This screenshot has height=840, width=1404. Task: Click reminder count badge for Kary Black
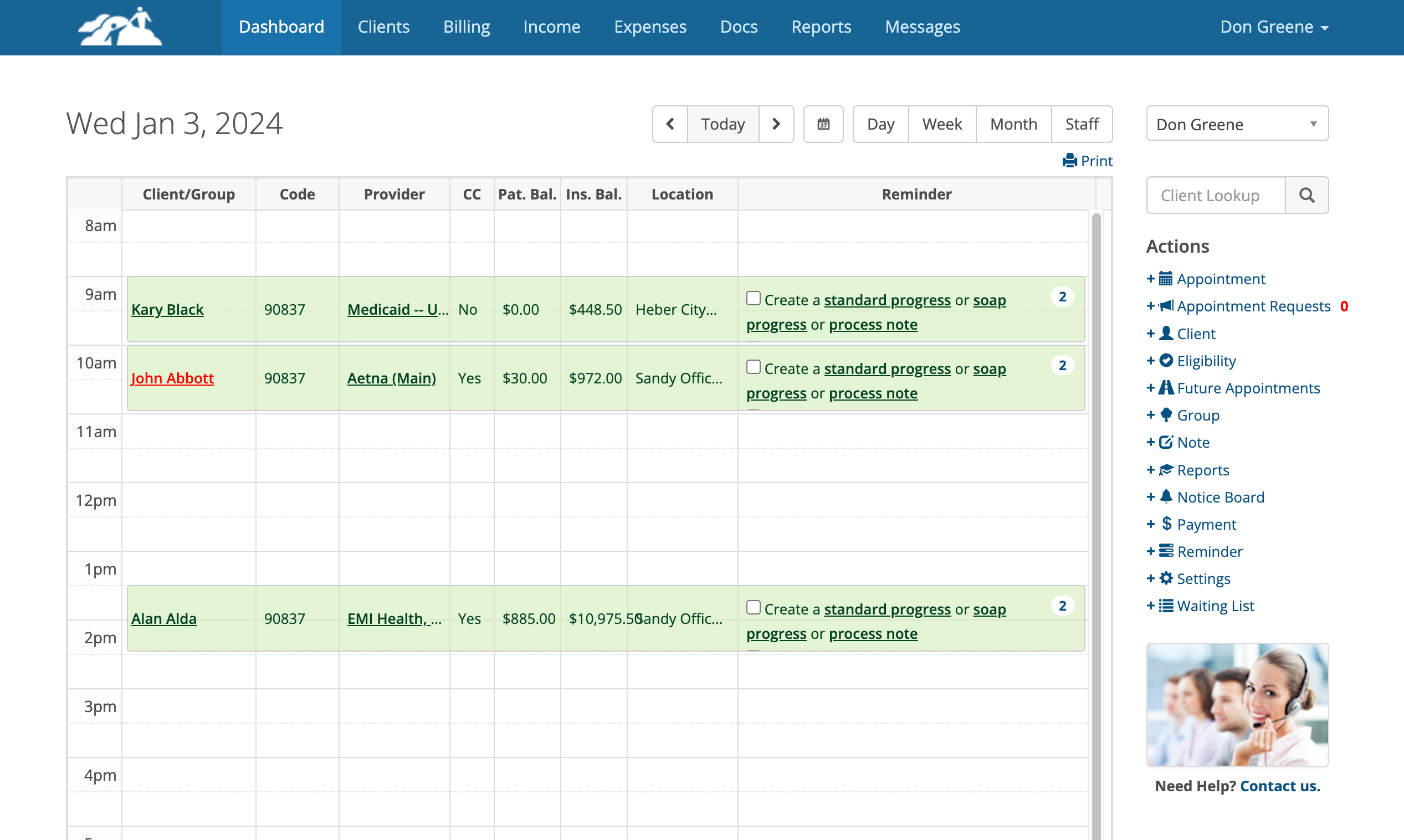point(1062,296)
